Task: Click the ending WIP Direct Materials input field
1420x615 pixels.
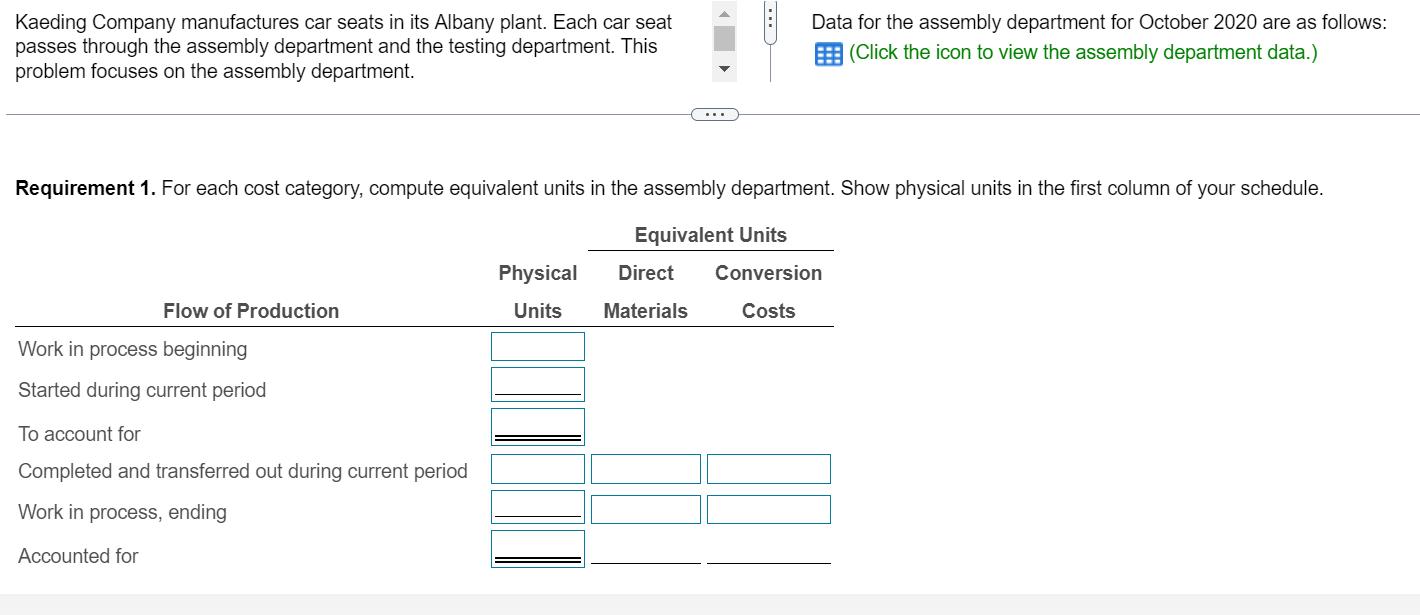Action: pyautogui.click(x=645, y=508)
